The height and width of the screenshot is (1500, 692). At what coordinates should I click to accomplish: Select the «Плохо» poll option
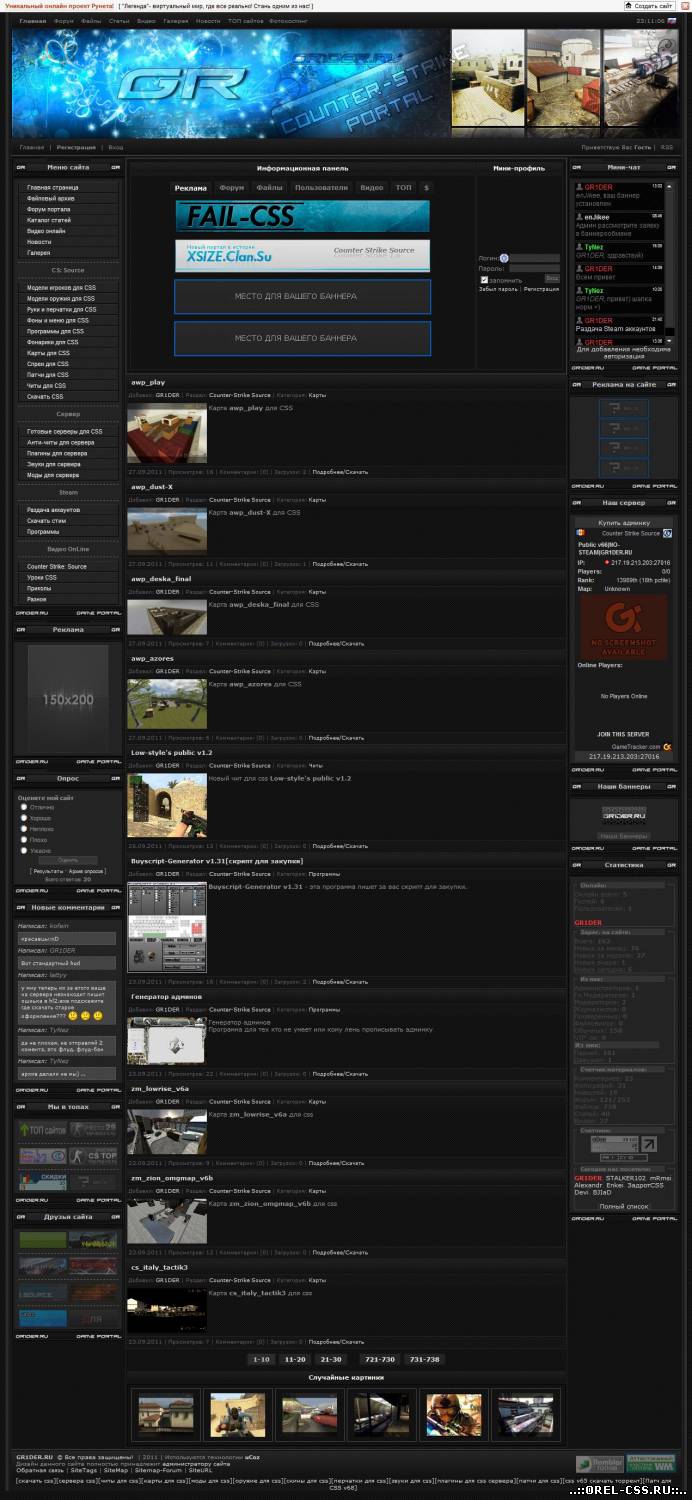pos(24,840)
